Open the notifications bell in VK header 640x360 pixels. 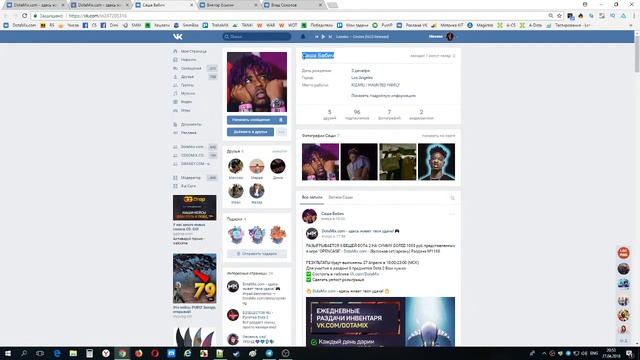[303, 36]
